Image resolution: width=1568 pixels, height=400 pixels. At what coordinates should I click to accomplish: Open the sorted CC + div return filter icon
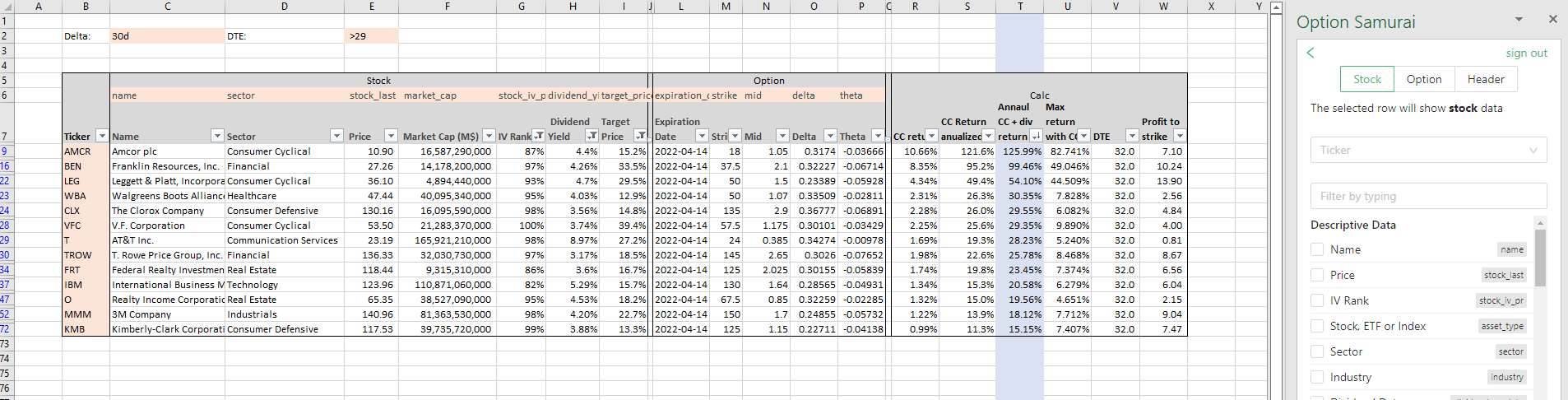pyautogui.click(x=1036, y=136)
